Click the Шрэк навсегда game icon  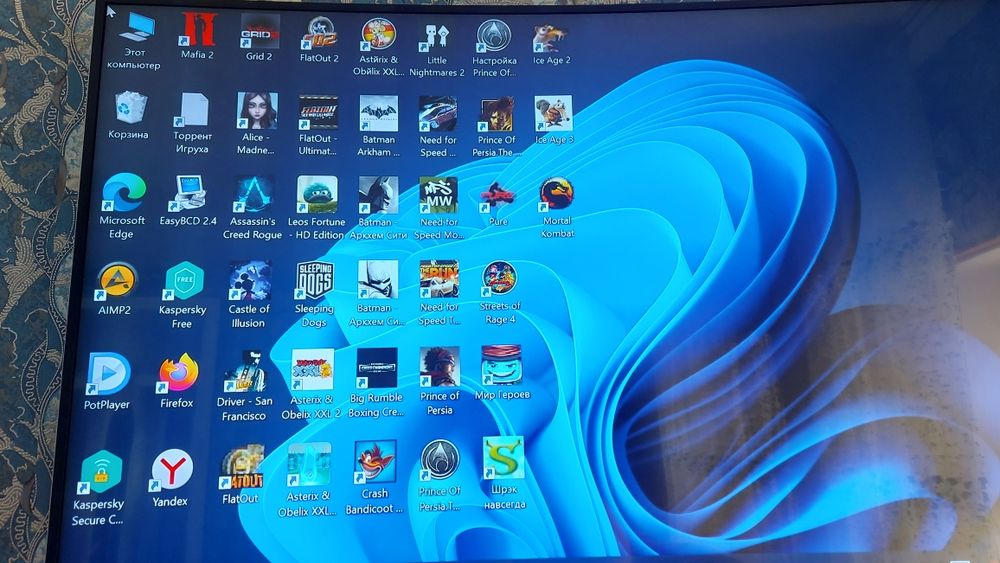(x=504, y=472)
